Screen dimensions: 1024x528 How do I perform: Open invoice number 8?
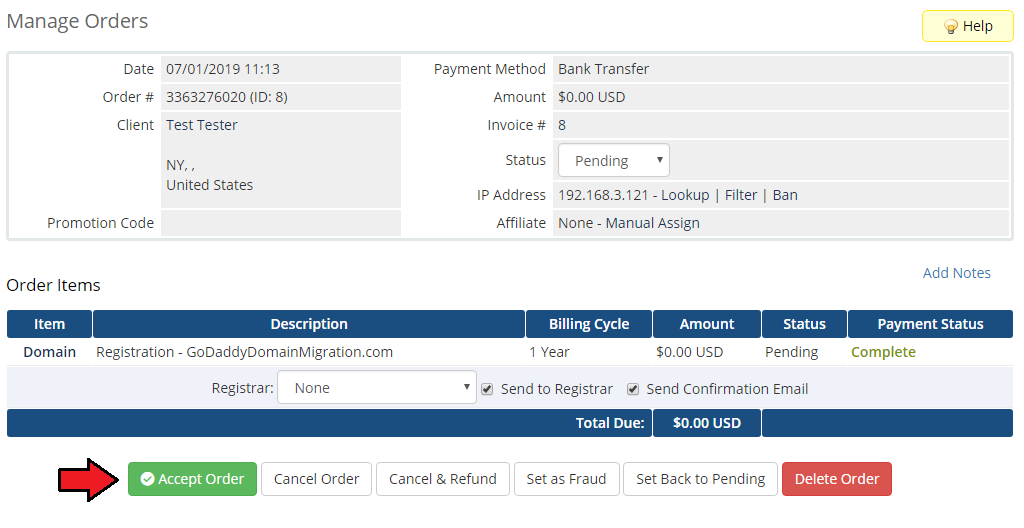(x=562, y=125)
